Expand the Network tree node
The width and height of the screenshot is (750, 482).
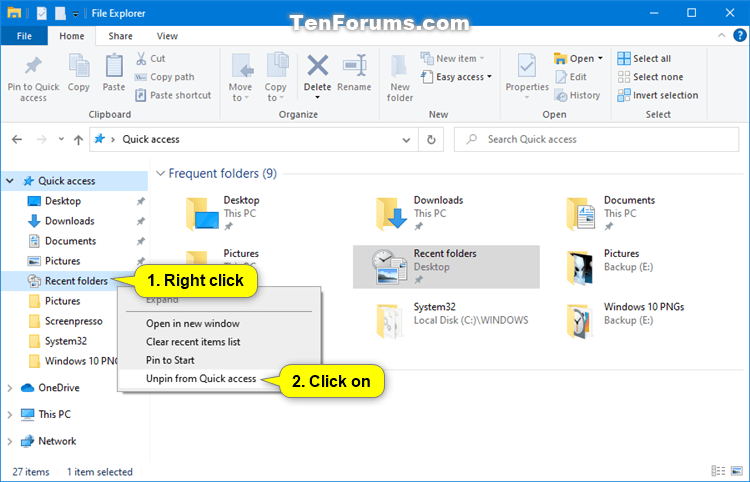(x=10, y=441)
